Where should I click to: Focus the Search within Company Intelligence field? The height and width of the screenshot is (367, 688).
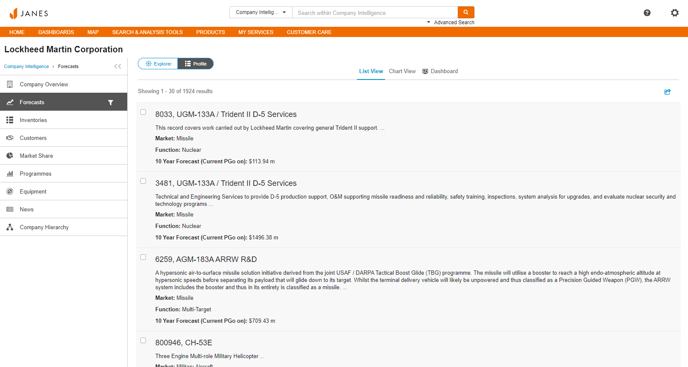pos(375,12)
